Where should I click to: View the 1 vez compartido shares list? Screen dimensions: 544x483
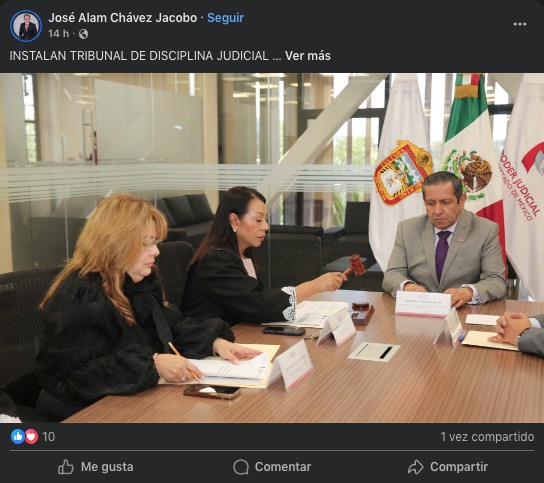pyautogui.click(x=487, y=437)
